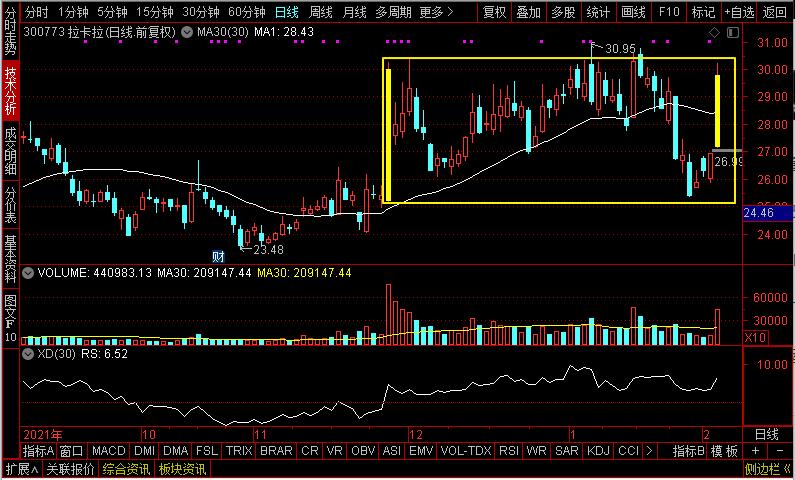Select 技术分析 sidebar tab
Viewport: 795px width, 480px height.
coord(10,91)
